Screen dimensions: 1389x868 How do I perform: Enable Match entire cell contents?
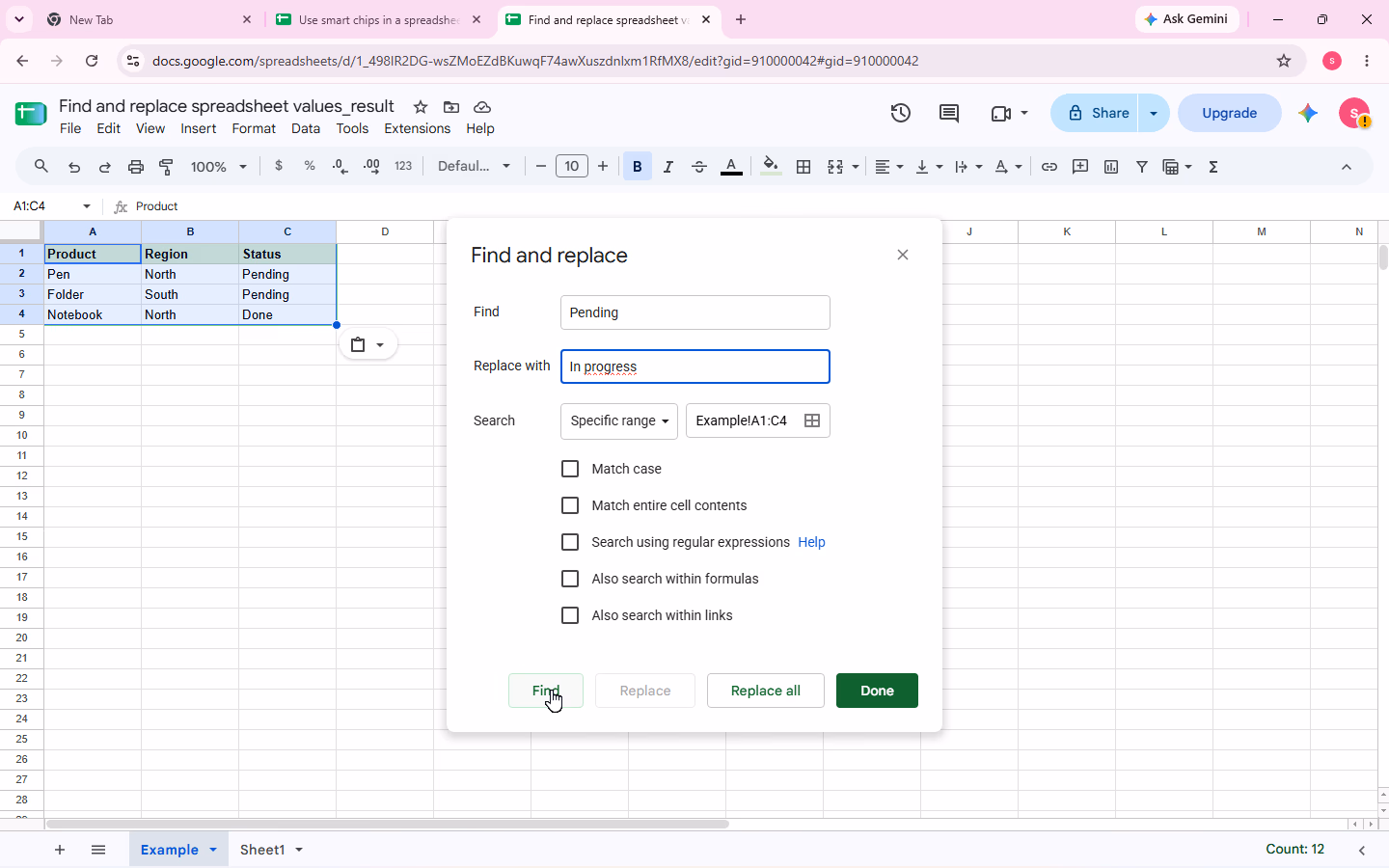pos(570,505)
